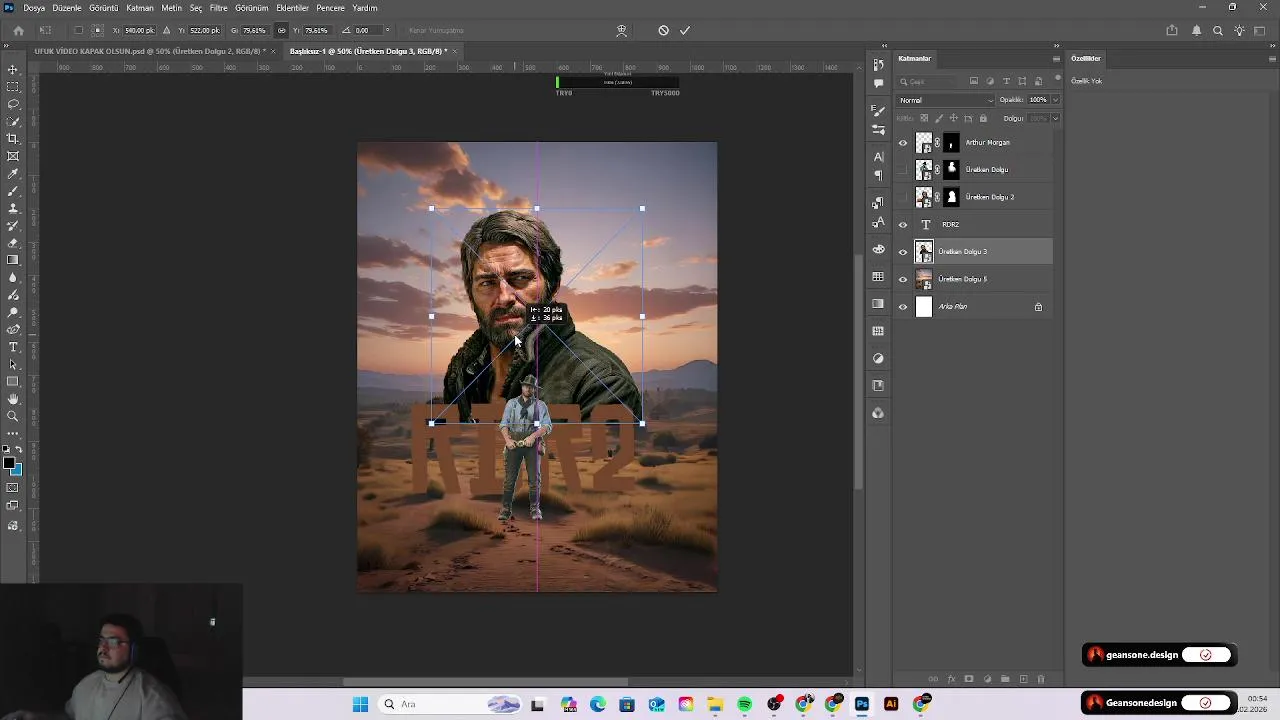The width and height of the screenshot is (1280, 720).
Task: Open the History panel icon
Action: click(878, 65)
